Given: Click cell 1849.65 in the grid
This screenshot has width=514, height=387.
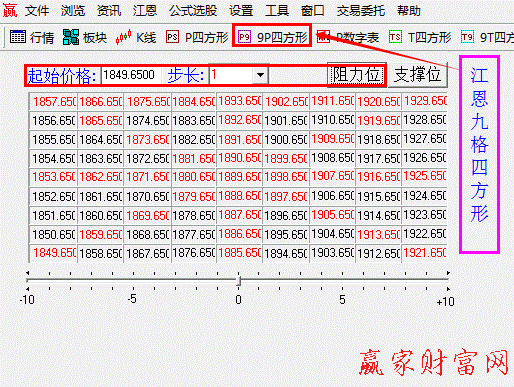Looking at the screenshot, I should coord(53,253).
